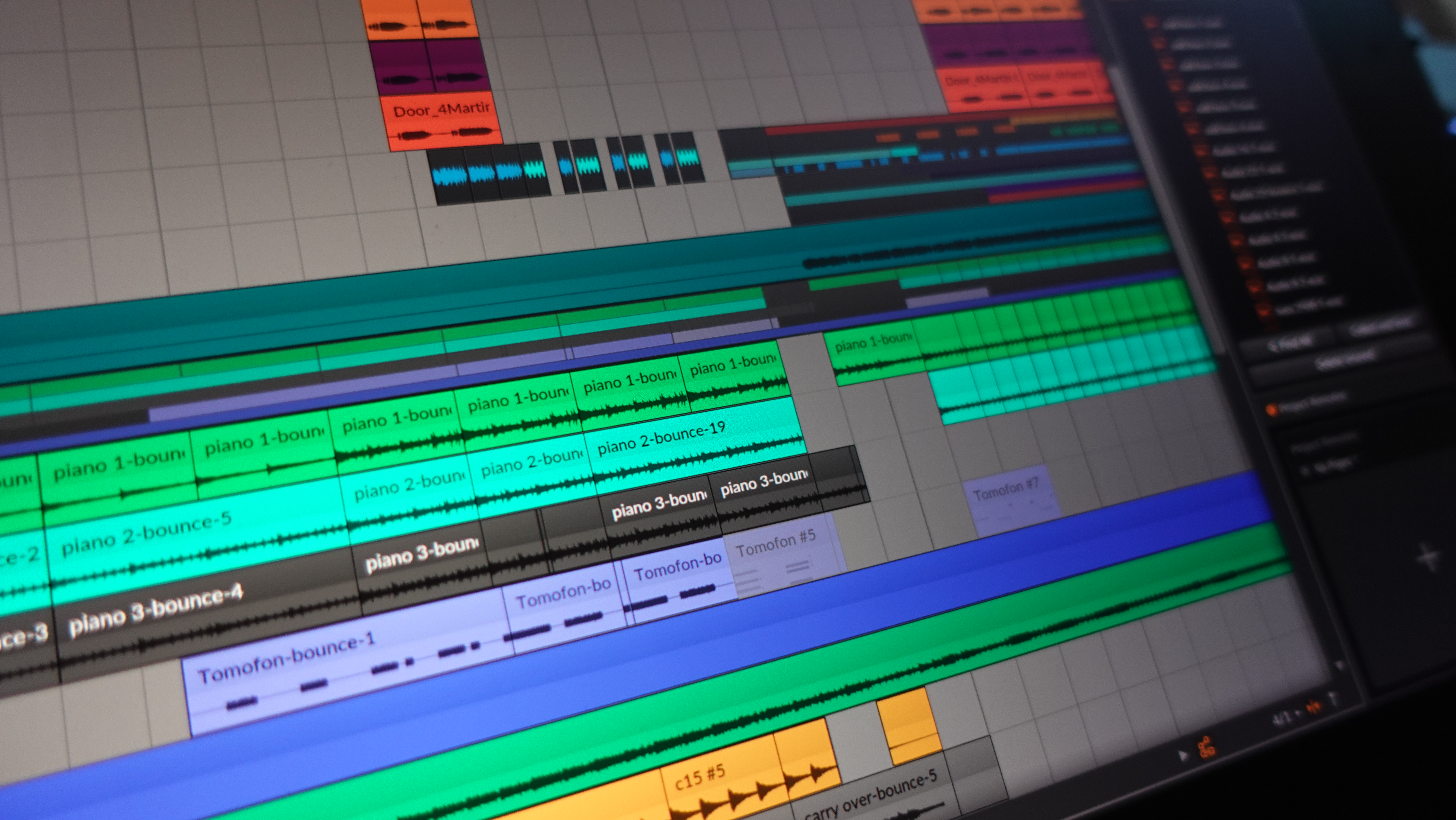
Task: Click the magnifier icon on the Find All button
Action: pyautogui.click(x=1273, y=347)
